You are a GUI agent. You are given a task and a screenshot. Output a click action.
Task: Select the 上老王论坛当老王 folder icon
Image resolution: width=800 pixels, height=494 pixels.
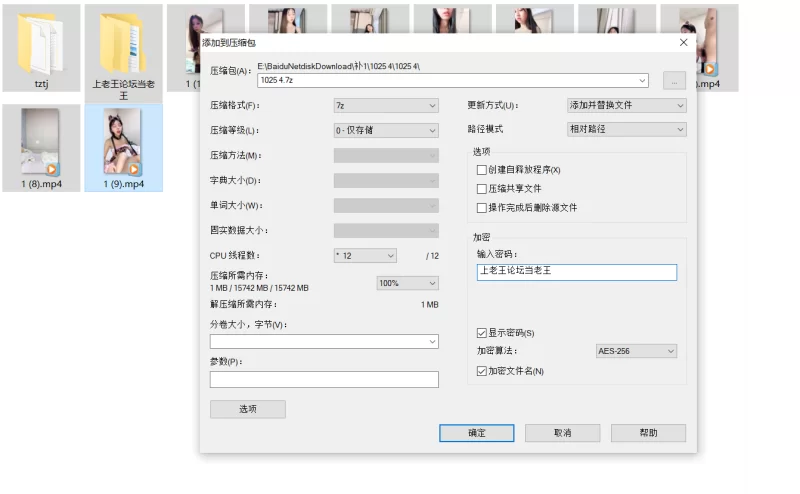point(123,43)
